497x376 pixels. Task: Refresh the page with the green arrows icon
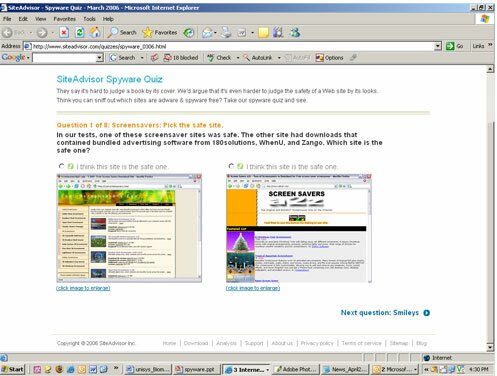(79, 32)
